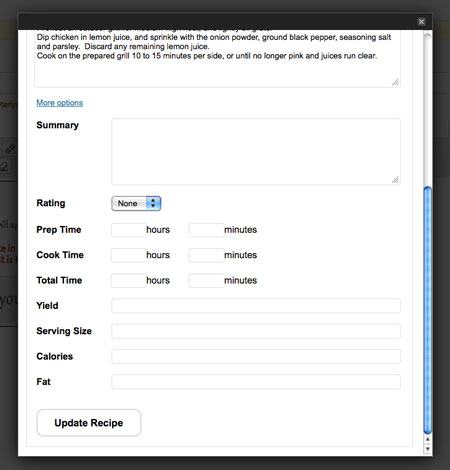Click the Total Time hours field
This screenshot has height=470, width=450.
click(x=129, y=280)
